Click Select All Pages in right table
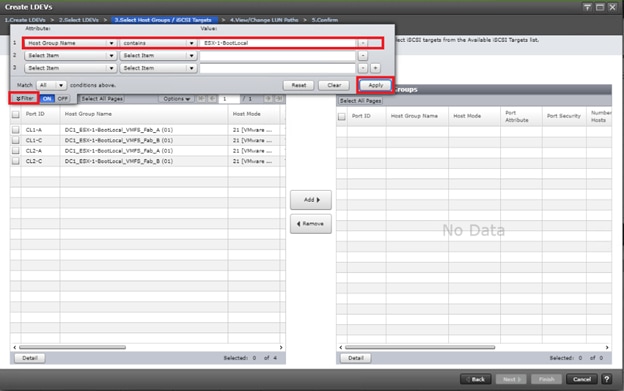 click(361, 101)
